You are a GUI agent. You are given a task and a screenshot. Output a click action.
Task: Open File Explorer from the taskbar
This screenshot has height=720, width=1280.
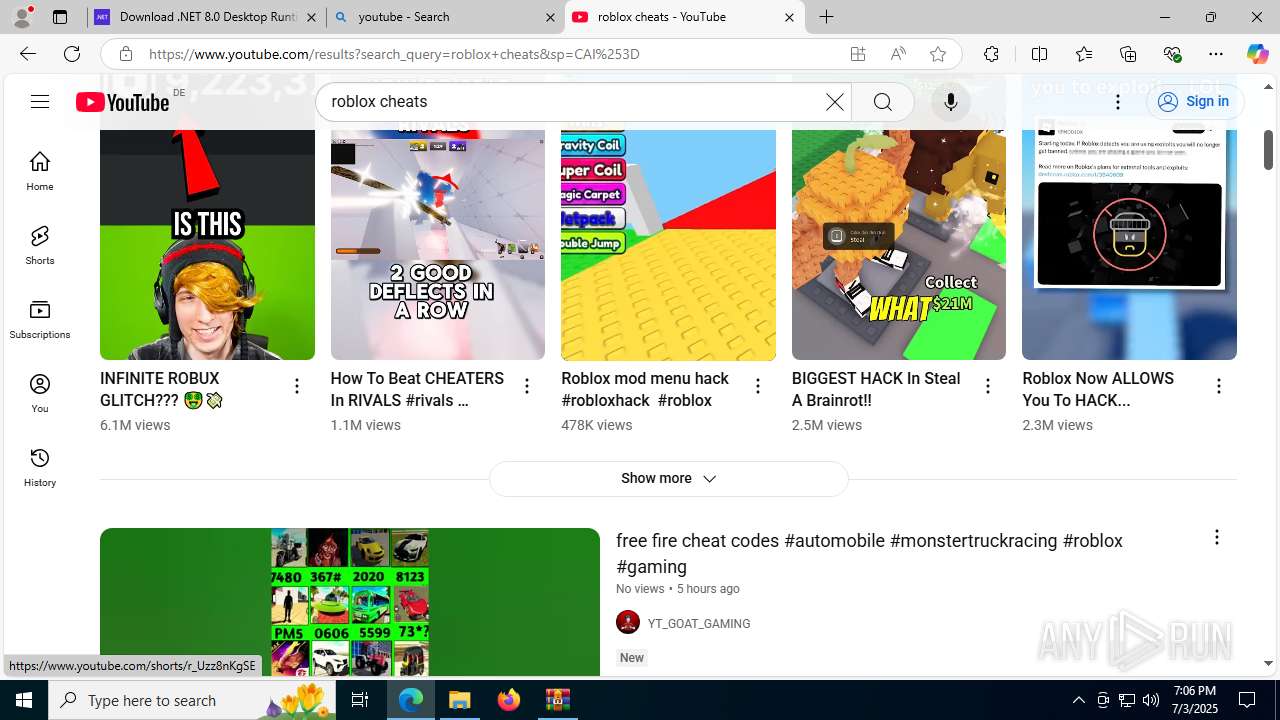click(x=460, y=700)
